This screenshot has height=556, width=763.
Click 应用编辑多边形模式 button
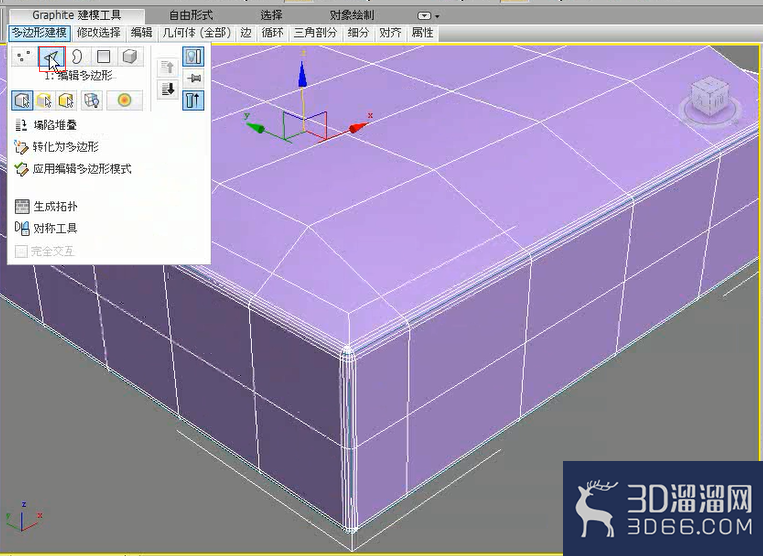[x=73, y=169]
